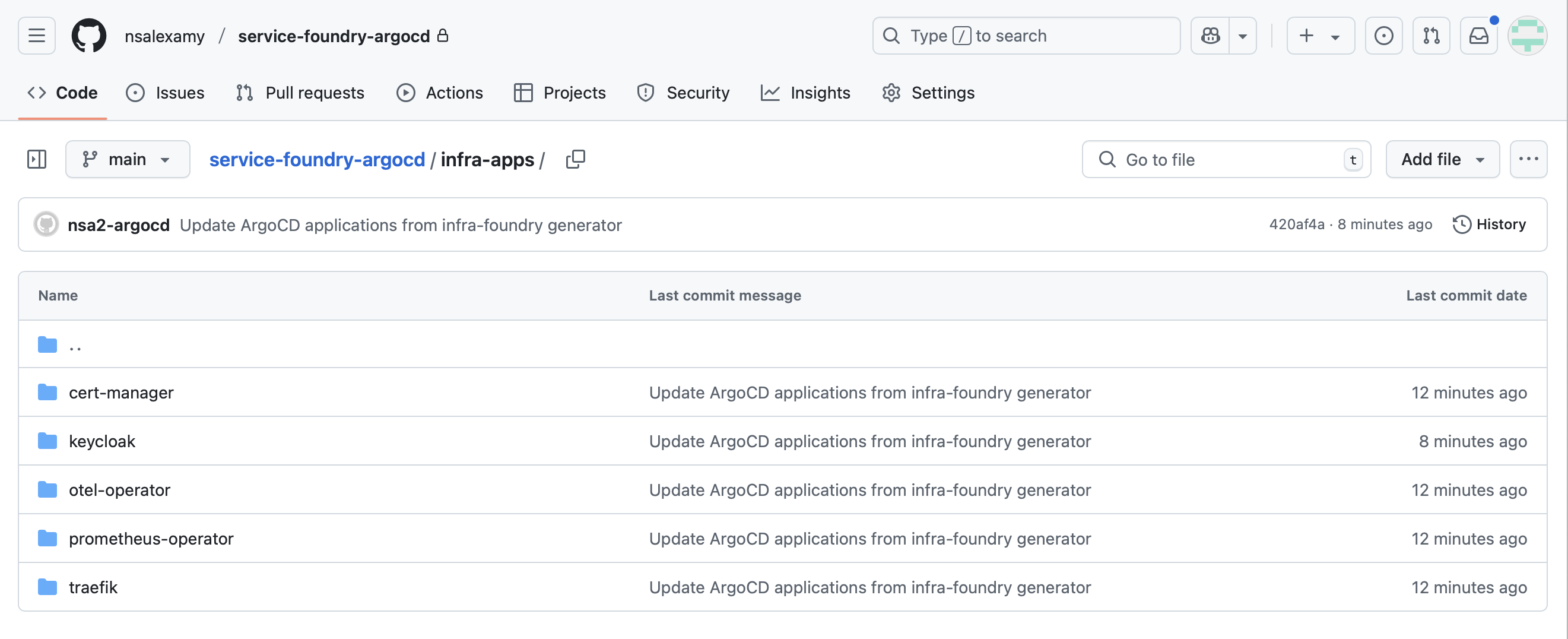Open the create new plus menu

1321,35
